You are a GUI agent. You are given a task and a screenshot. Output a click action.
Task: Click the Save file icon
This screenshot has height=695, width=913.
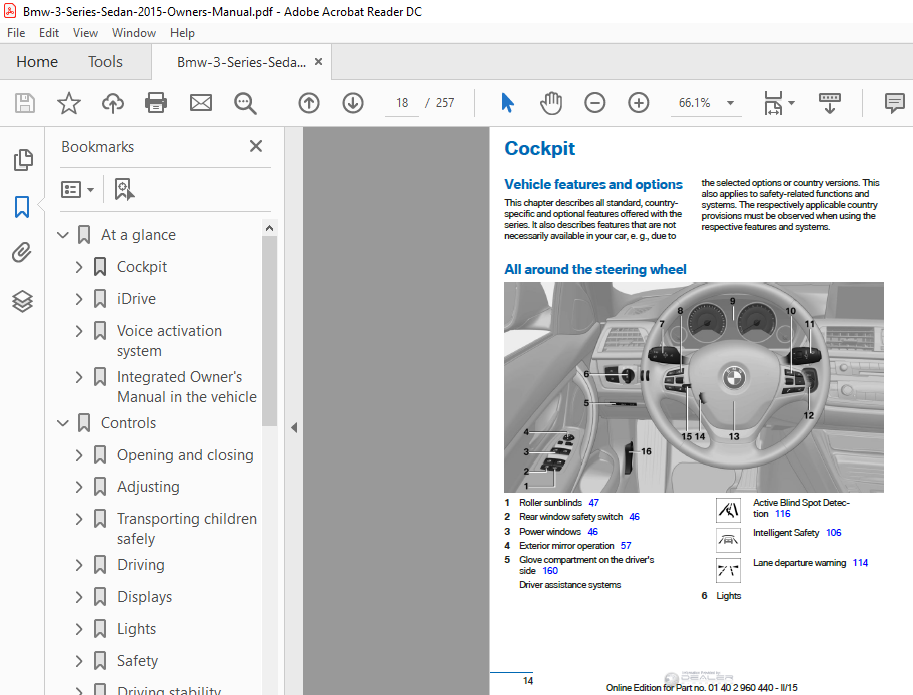24,103
